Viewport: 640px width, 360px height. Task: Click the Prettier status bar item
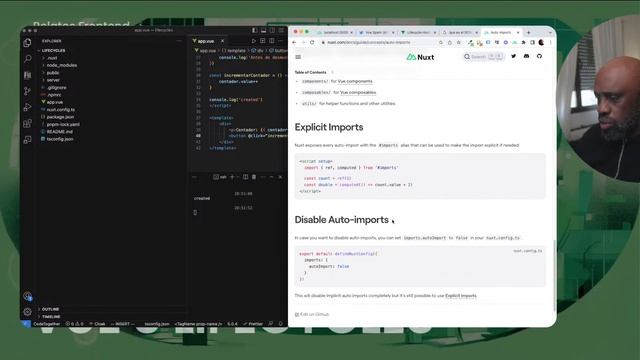(253, 324)
